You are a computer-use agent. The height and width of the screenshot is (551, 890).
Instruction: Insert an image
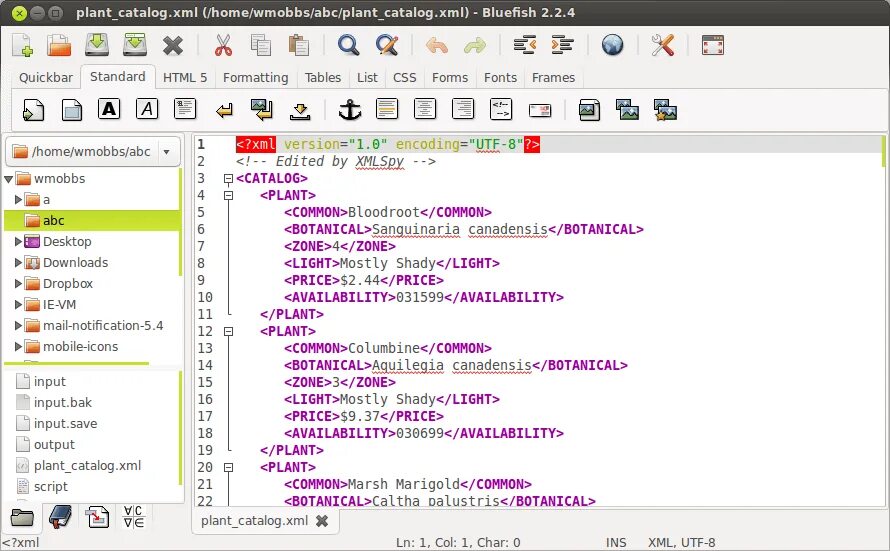589,110
